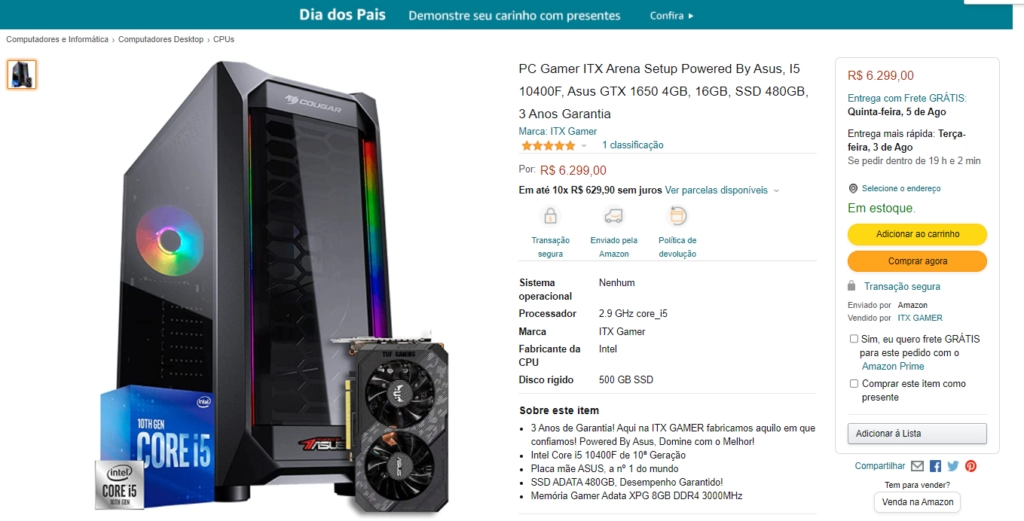The image size is (1024, 521).
Task: Click the Política de devolução icon
Action: pos(677,216)
